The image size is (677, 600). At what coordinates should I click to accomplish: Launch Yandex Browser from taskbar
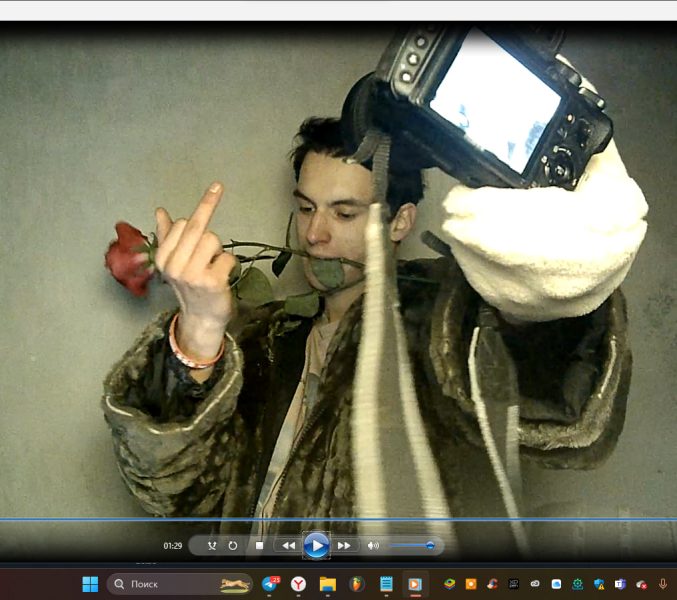299,584
